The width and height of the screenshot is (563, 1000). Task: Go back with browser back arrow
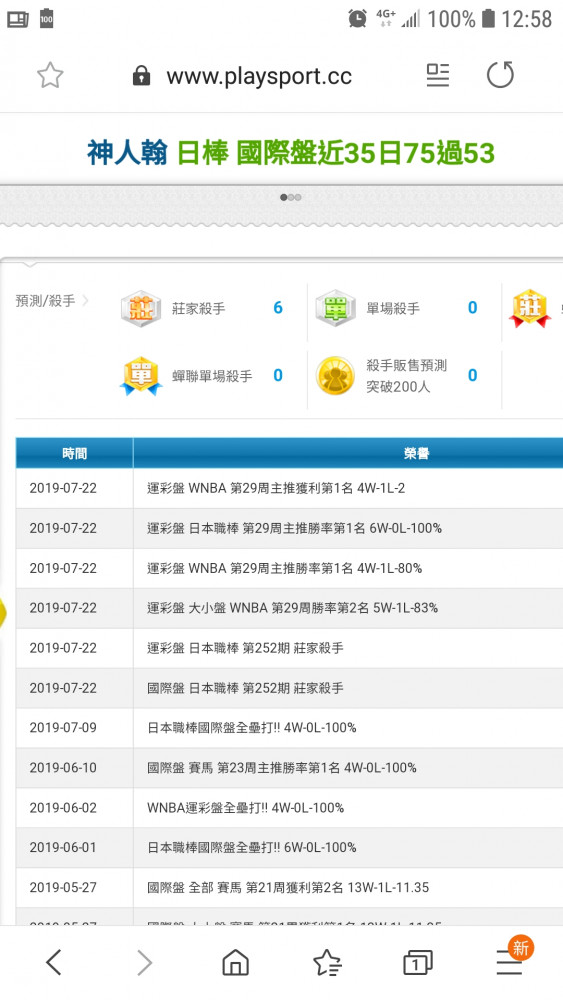coord(54,962)
